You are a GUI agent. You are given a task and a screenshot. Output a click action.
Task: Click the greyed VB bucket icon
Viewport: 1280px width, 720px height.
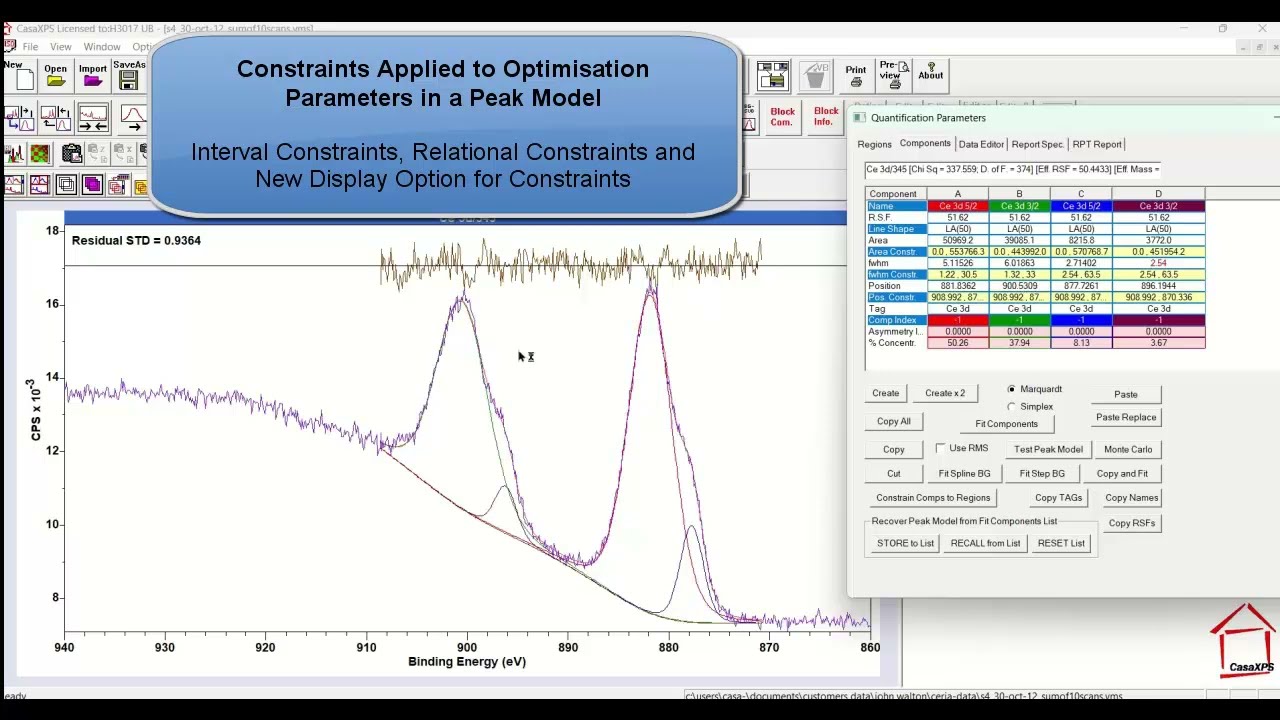(x=816, y=76)
